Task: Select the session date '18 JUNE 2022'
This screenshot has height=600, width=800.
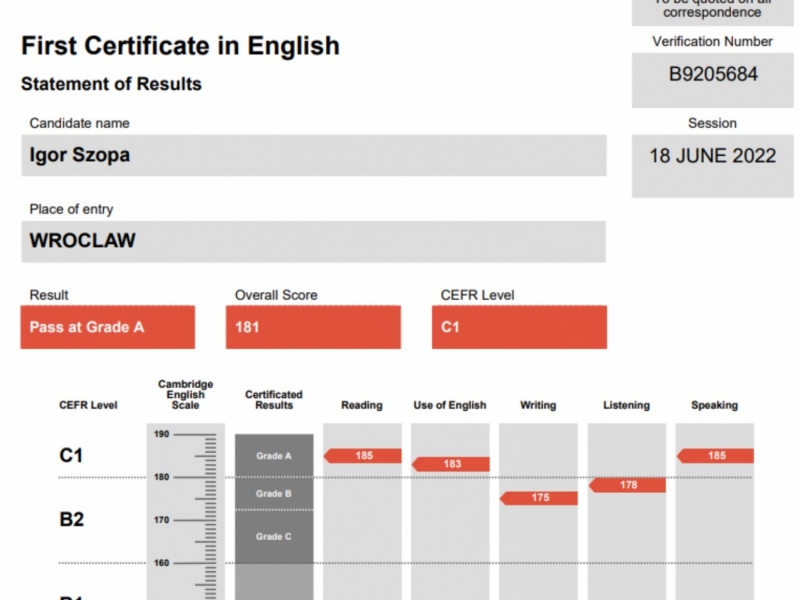Action: (712, 156)
